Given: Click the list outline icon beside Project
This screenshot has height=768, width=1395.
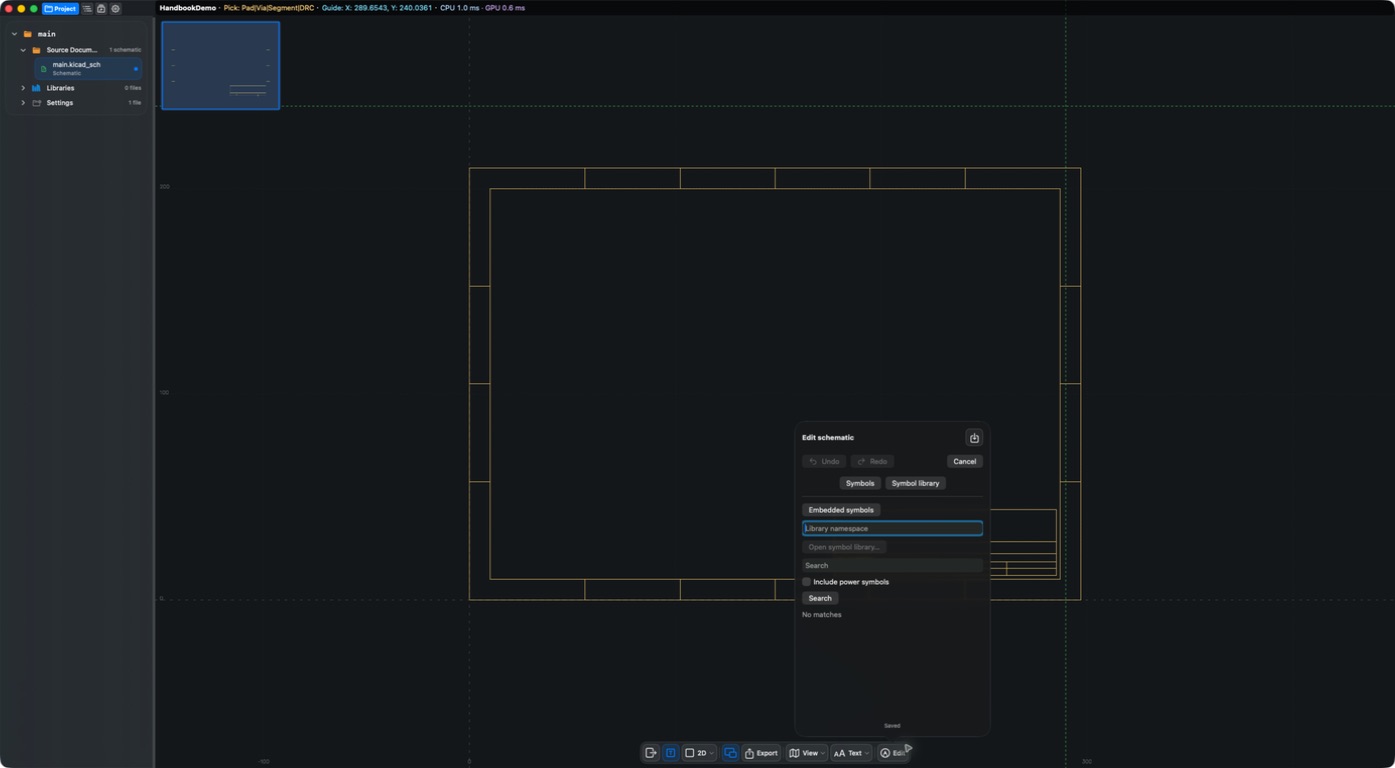Looking at the screenshot, I should tap(87, 9).
